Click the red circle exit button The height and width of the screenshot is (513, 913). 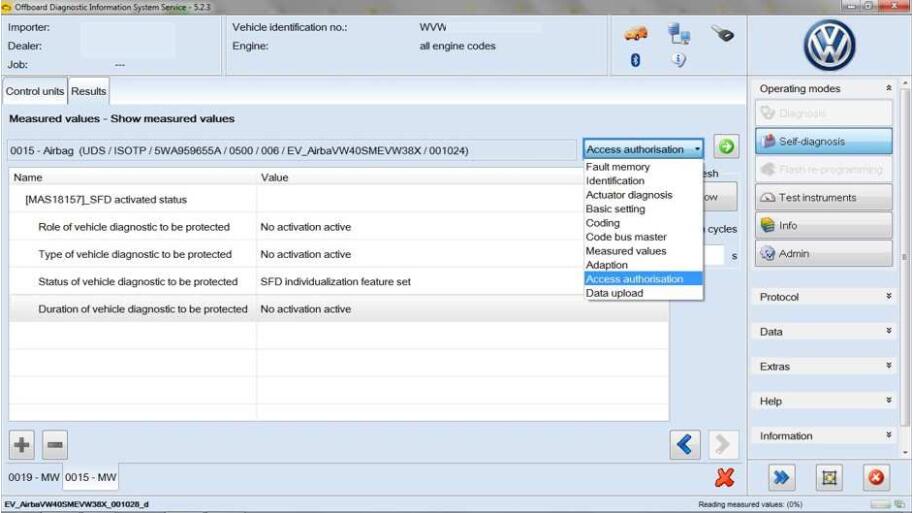tap(876, 478)
